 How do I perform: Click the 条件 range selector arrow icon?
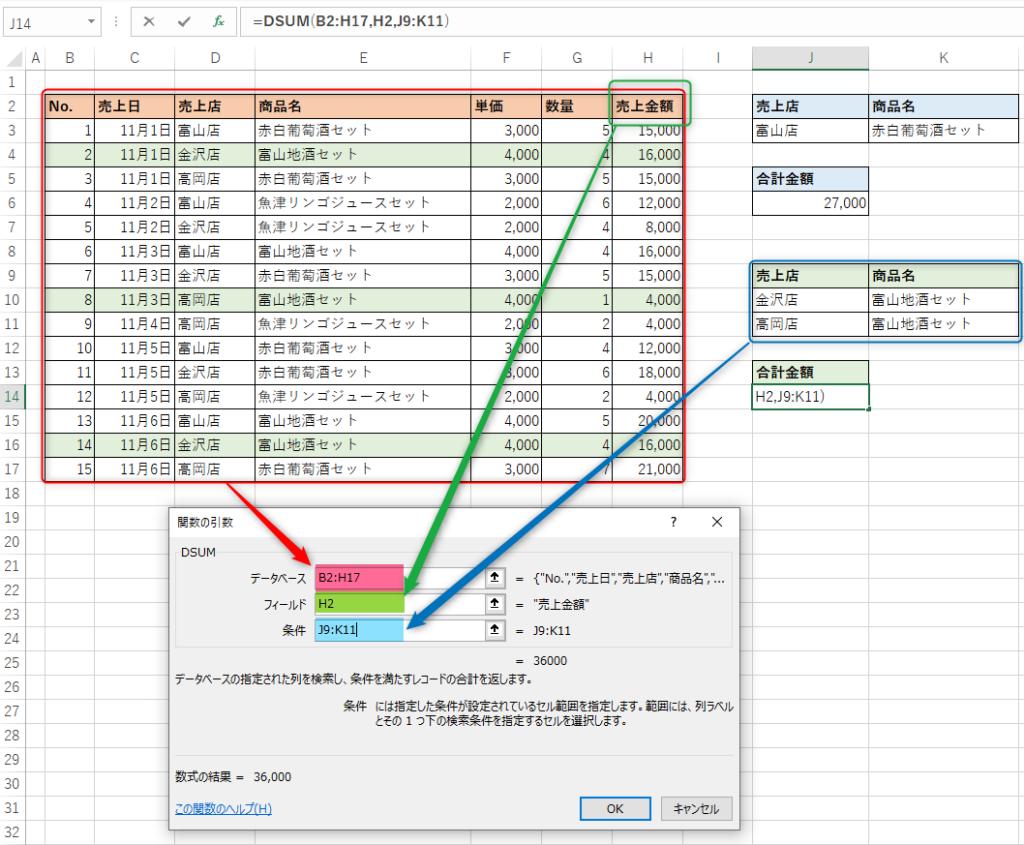point(495,629)
